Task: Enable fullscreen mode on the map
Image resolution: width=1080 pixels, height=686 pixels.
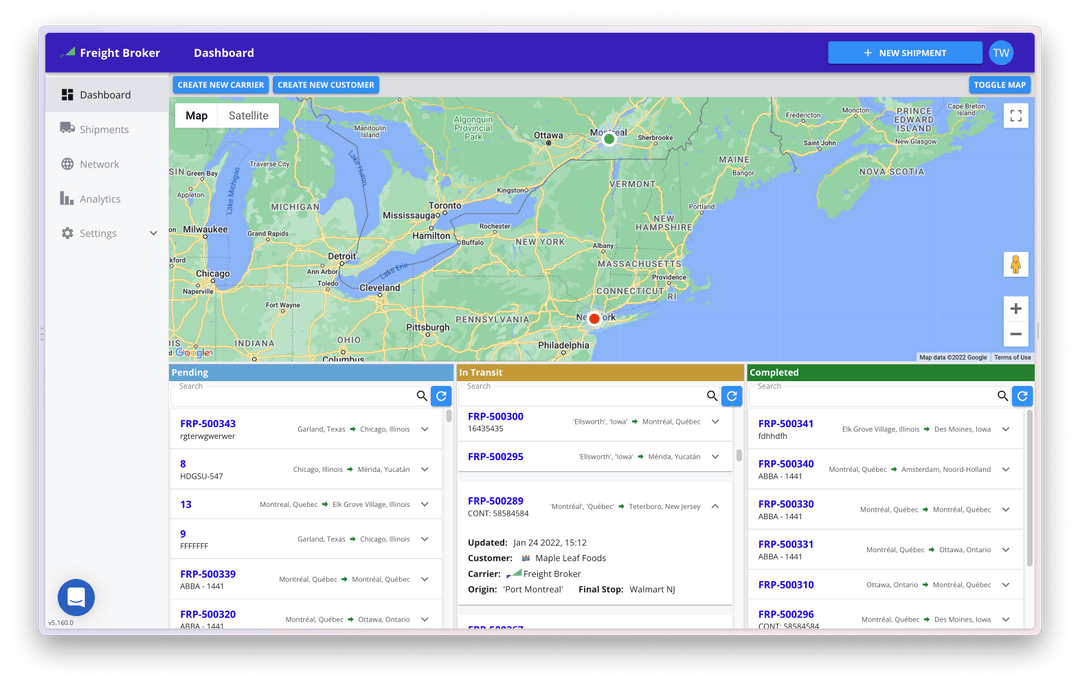Action: (1015, 115)
